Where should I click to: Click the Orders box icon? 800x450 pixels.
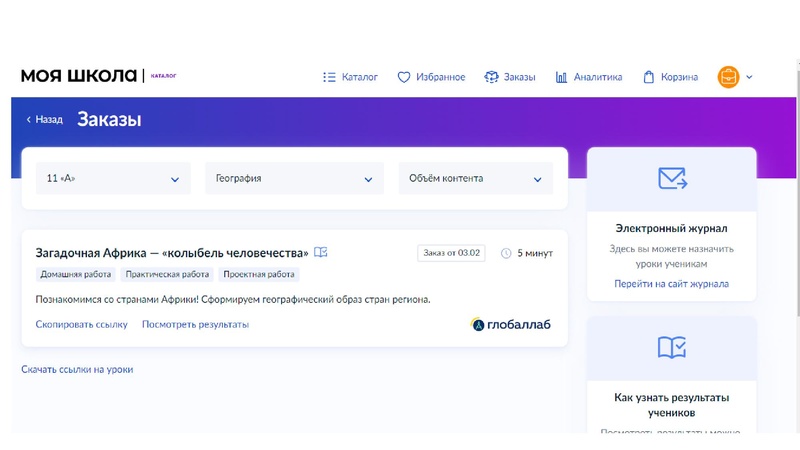tap(491, 77)
